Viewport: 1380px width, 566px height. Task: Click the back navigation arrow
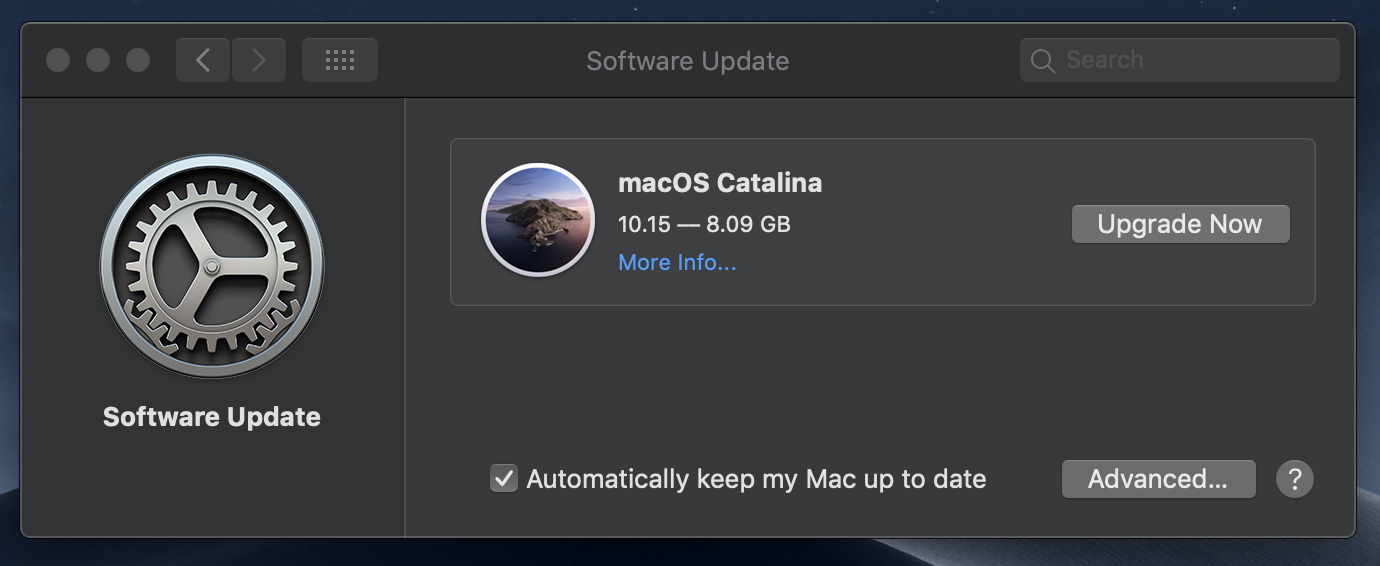[x=203, y=60]
